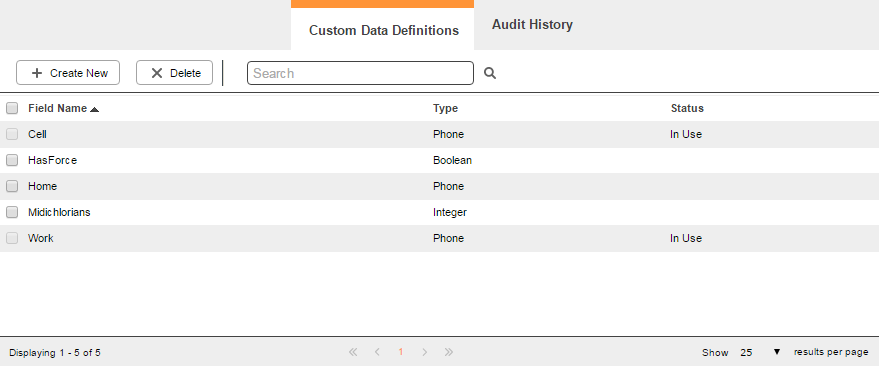Open the Work field definition
Screen dimensions: 879x366
[x=40, y=238]
